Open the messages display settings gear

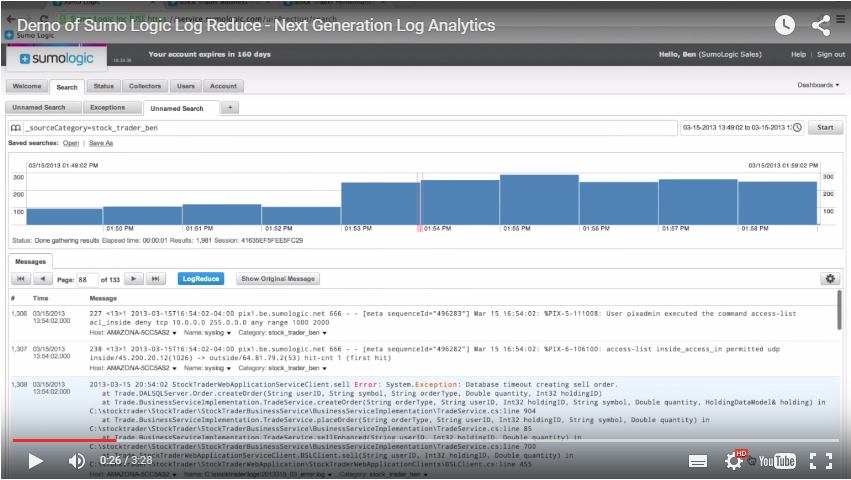click(x=830, y=279)
